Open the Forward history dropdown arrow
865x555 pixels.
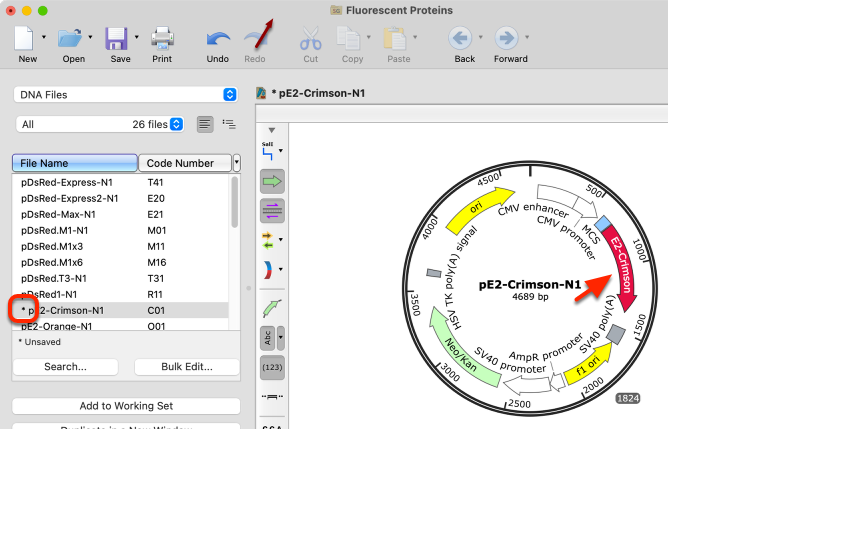tap(527, 37)
